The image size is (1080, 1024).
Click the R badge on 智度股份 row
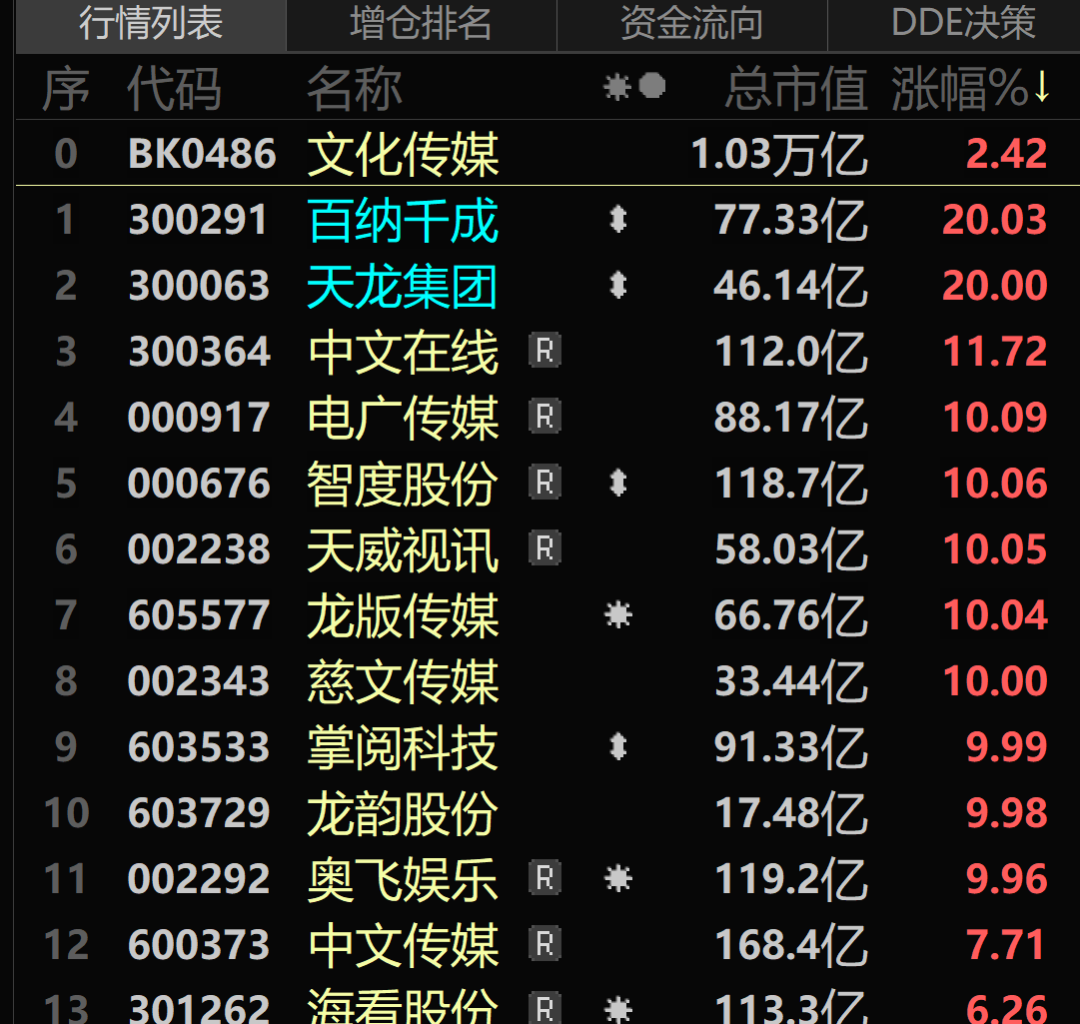coord(545,482)
